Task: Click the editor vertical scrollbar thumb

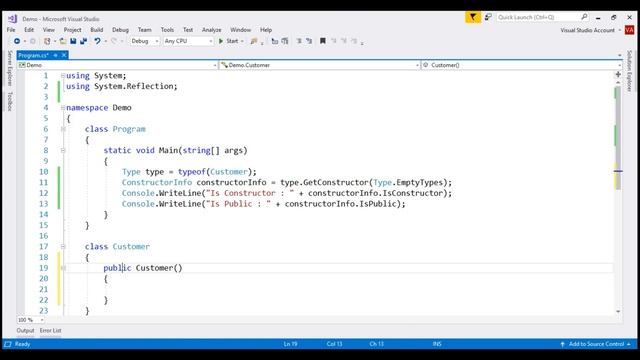Action: (x=618, y=138)
